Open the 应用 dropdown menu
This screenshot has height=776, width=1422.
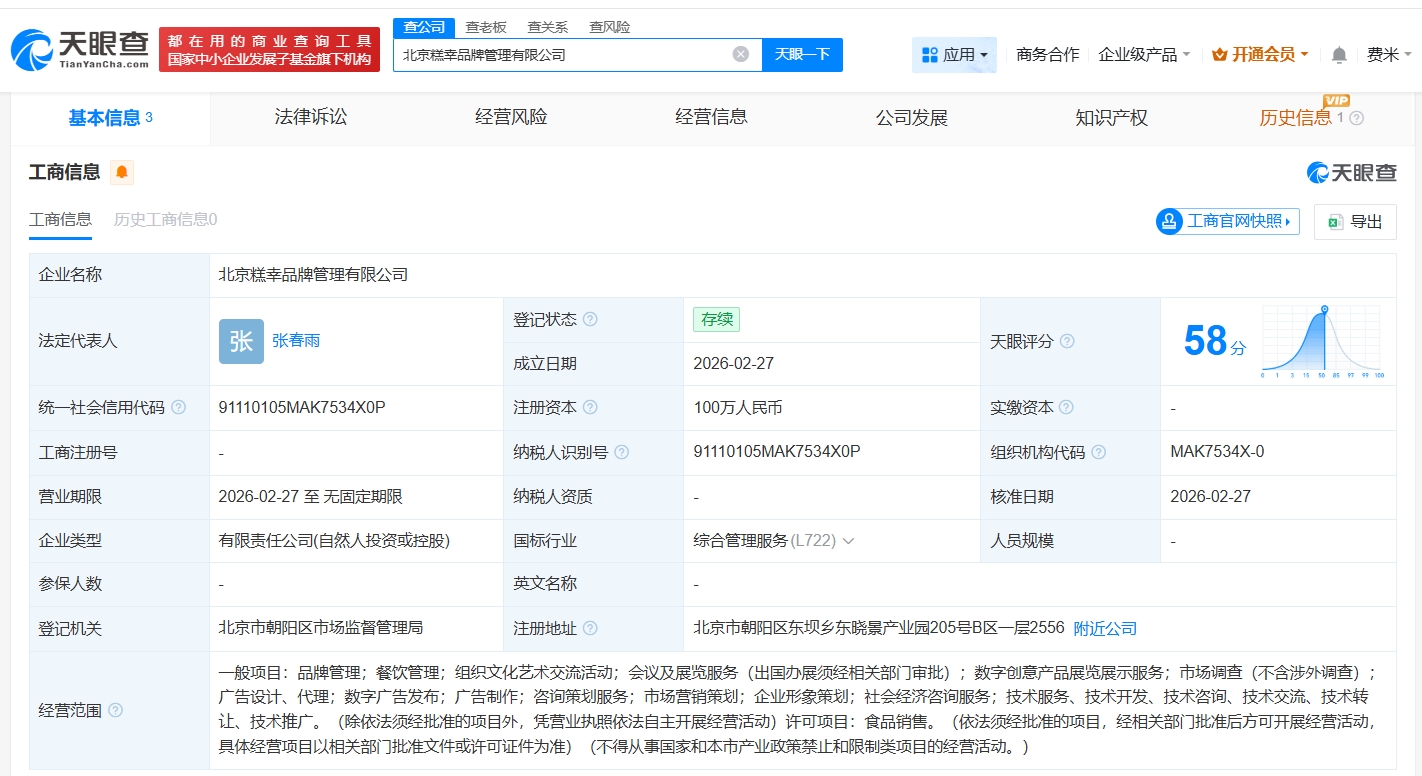tap(954, 55)
